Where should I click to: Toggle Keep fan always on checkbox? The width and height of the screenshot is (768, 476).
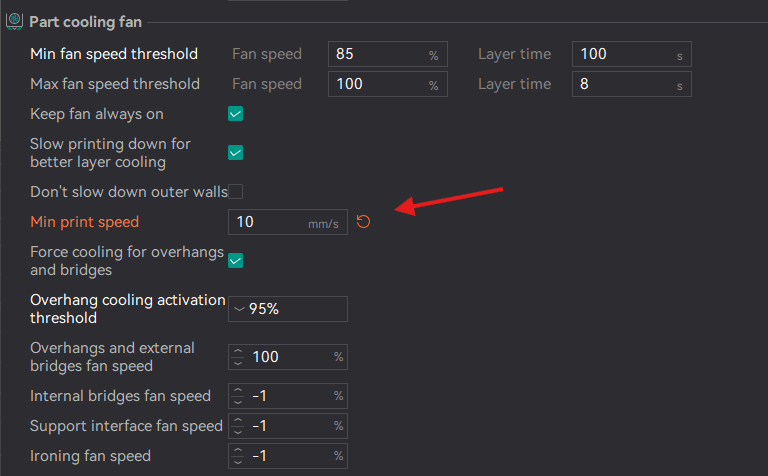236,114
